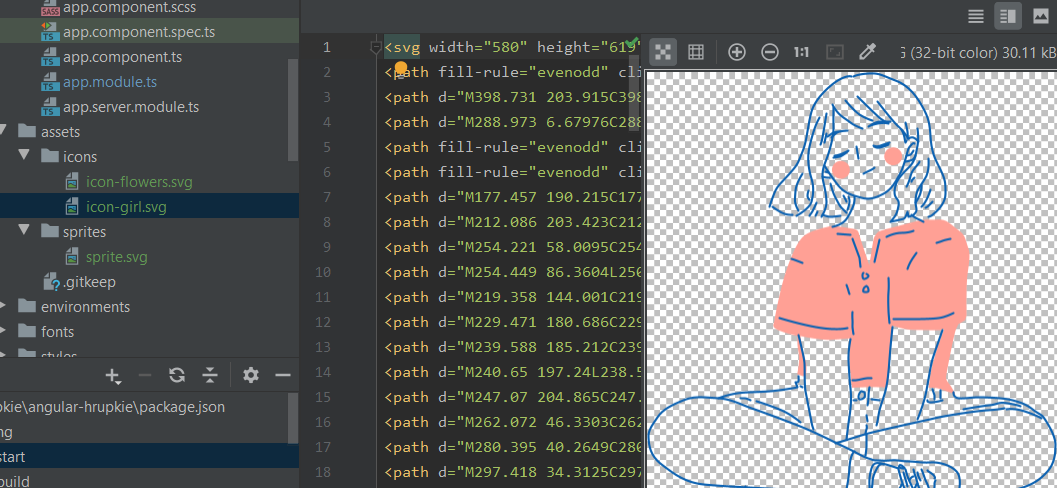The width and height of the screenshot is (1057, 488).
Task: Collapse the sprites folder
Action: click(25, 231)
